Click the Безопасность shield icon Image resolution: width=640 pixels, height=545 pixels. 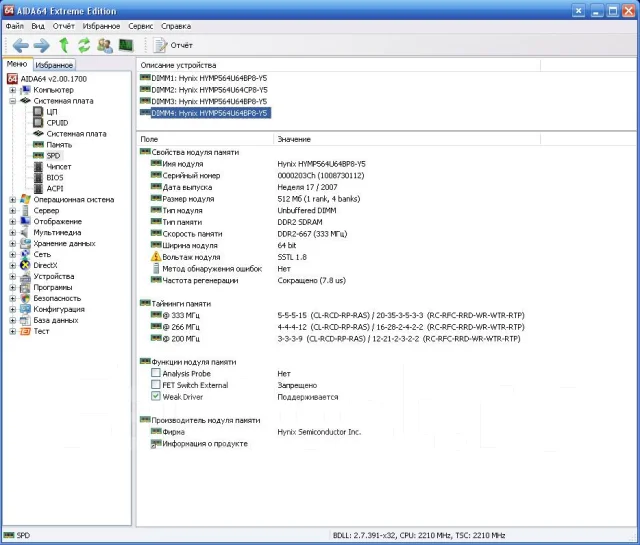point(25,298)
